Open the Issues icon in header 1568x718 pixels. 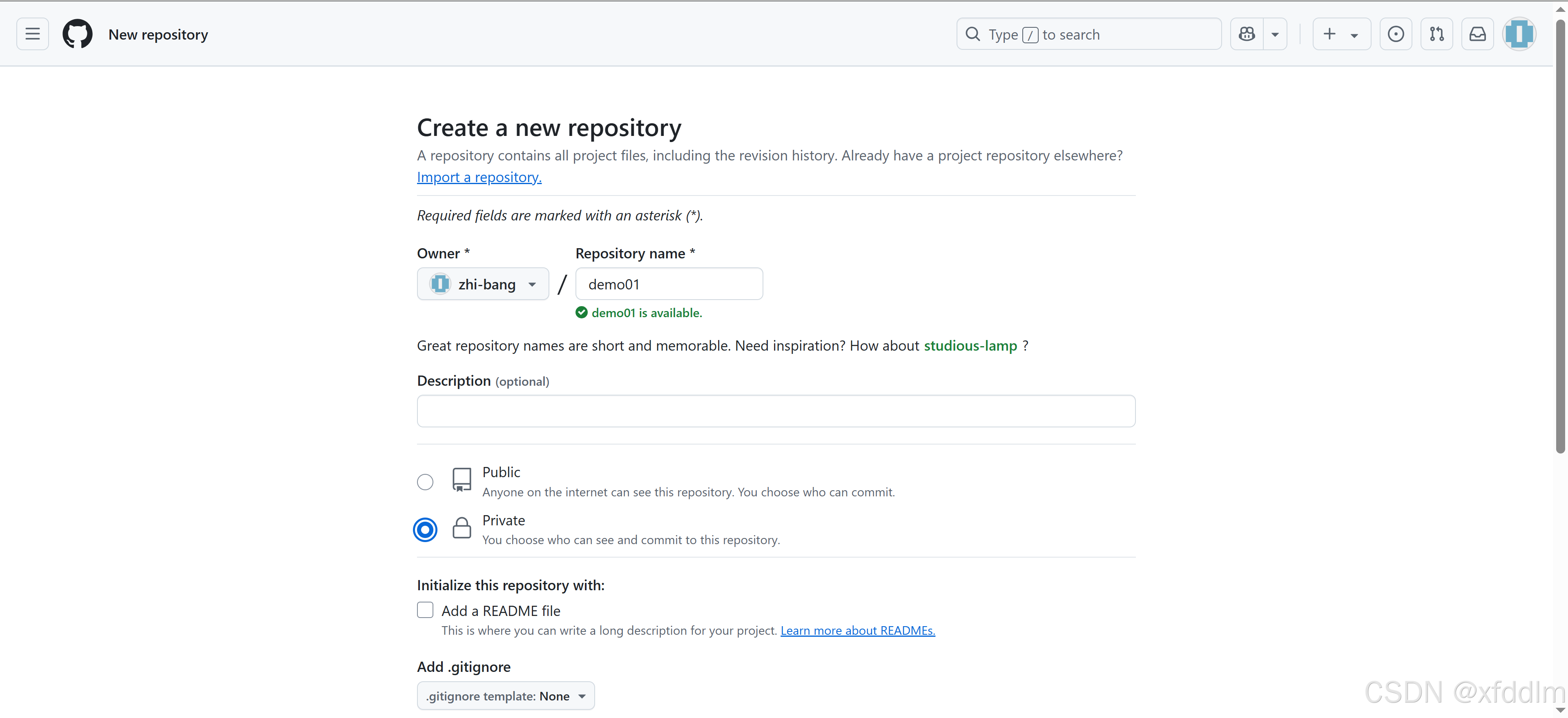1396,34
